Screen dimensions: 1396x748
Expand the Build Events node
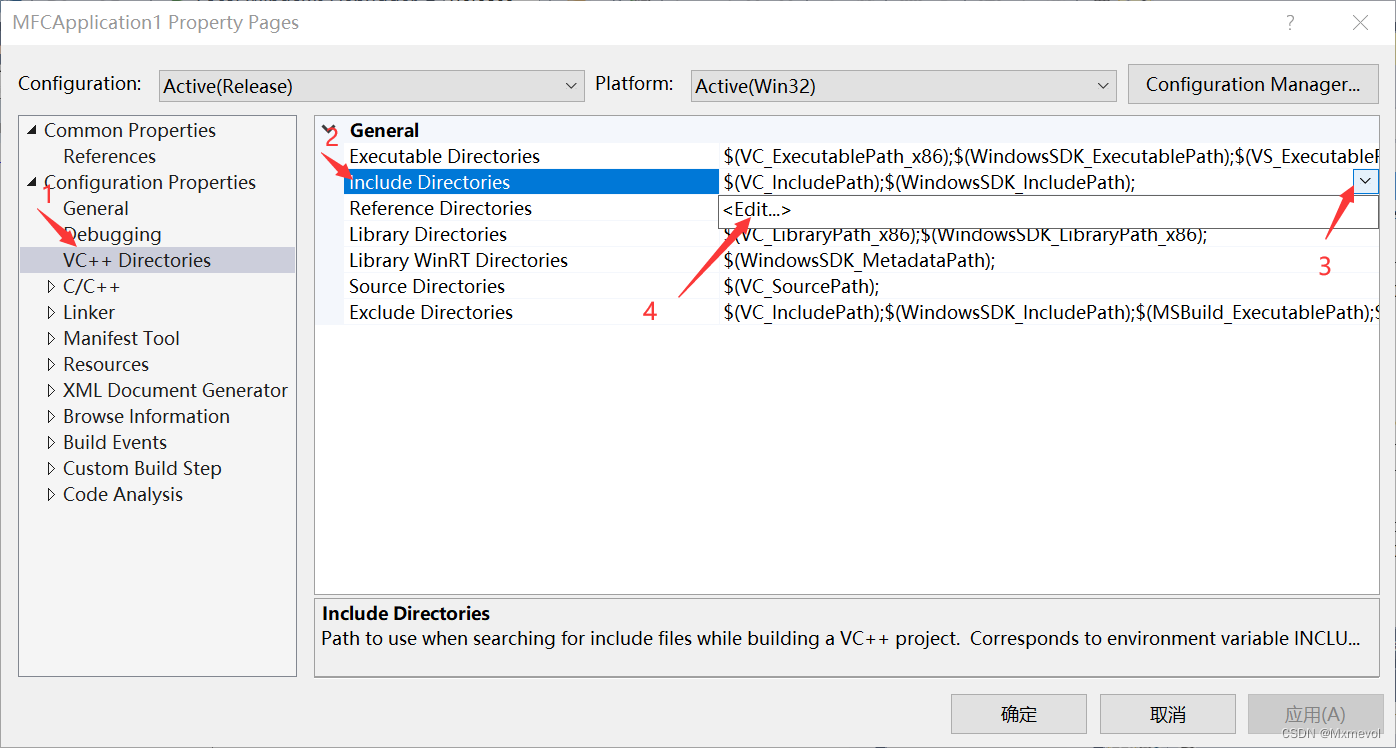52,442
